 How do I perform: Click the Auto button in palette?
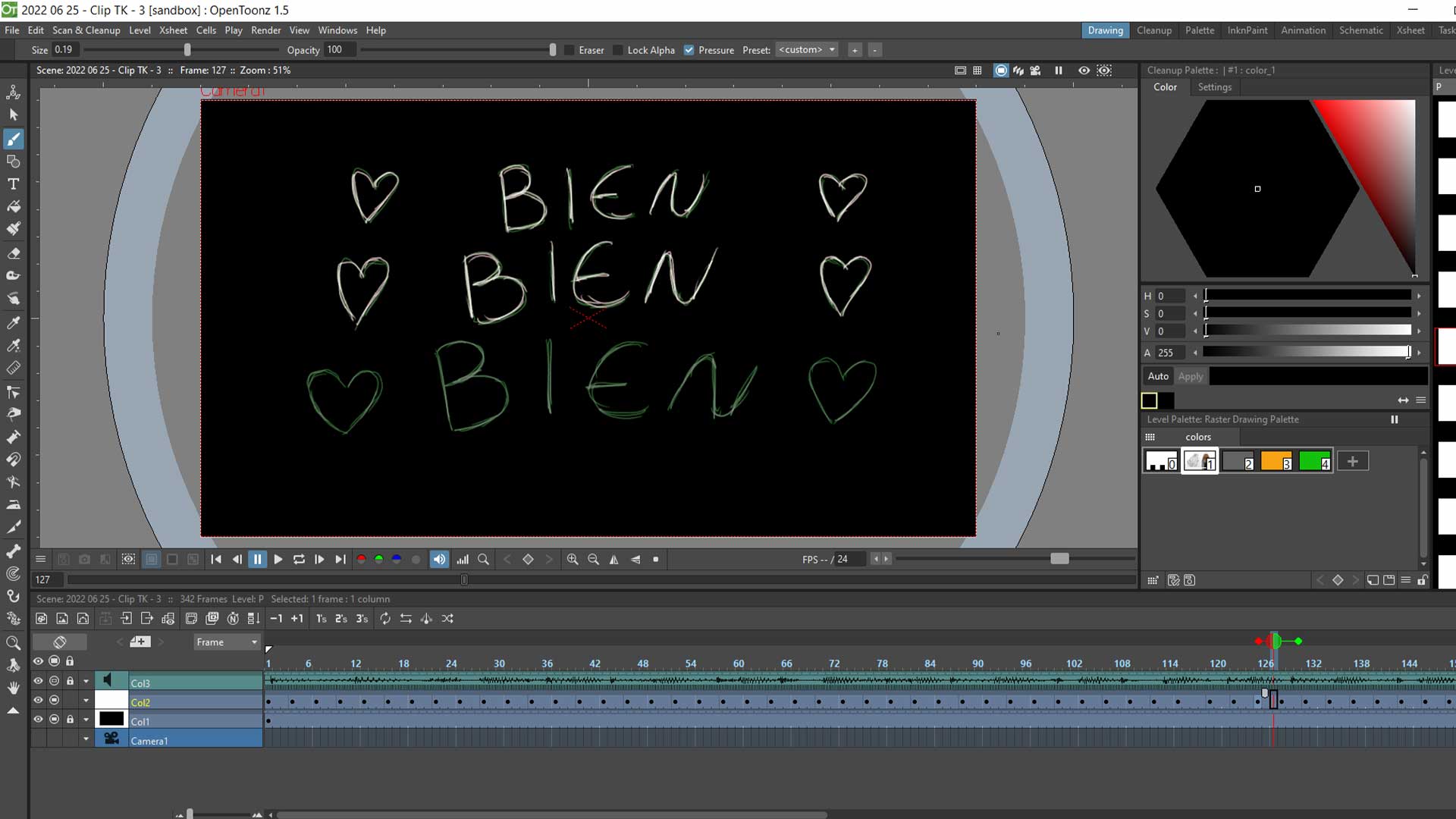point(1158,376)
